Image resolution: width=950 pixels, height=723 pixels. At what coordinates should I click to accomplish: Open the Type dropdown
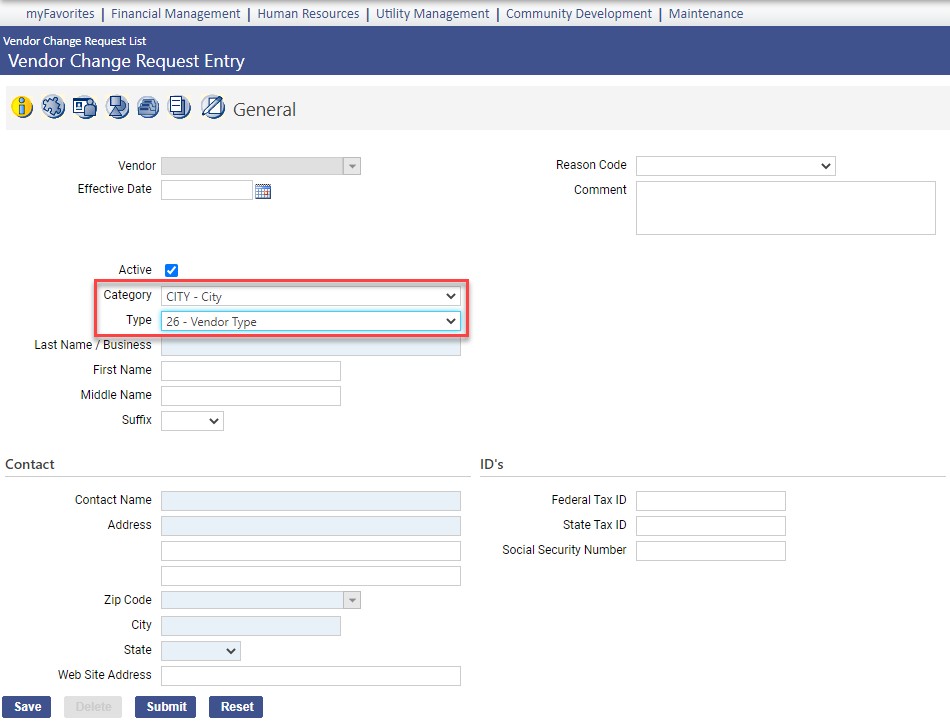click(x=310, y=321)
